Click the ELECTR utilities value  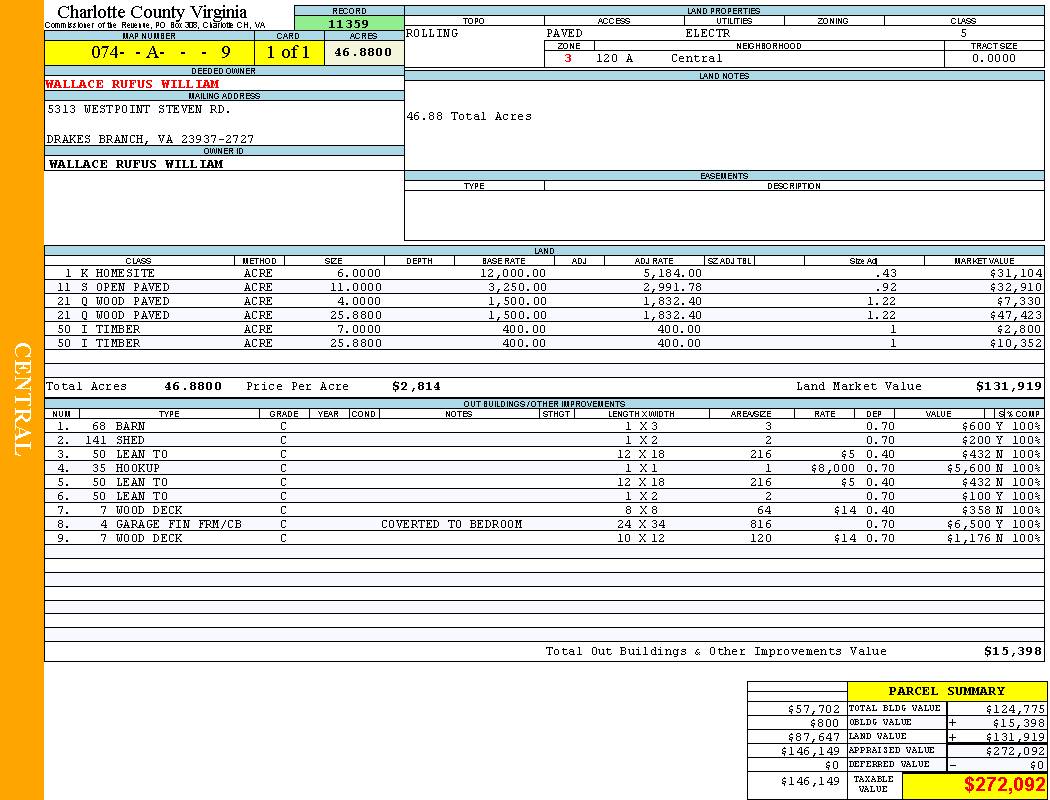pos(708,33)
